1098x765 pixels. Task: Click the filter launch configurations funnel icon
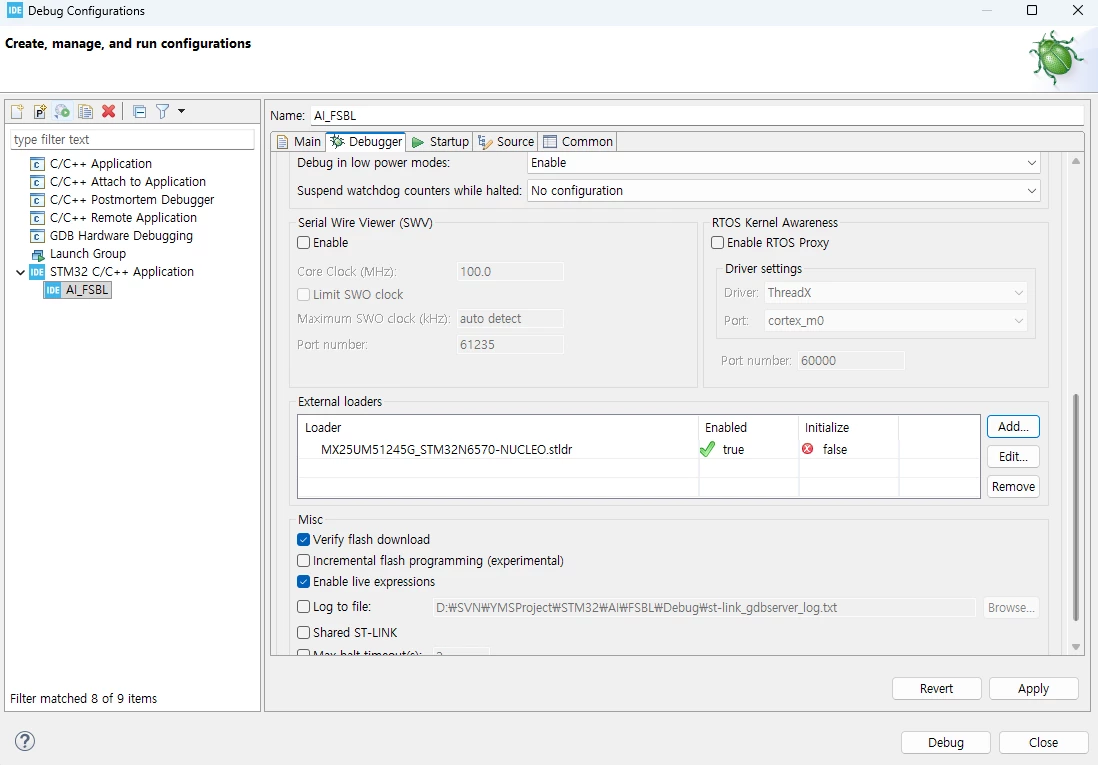(162, 111)
